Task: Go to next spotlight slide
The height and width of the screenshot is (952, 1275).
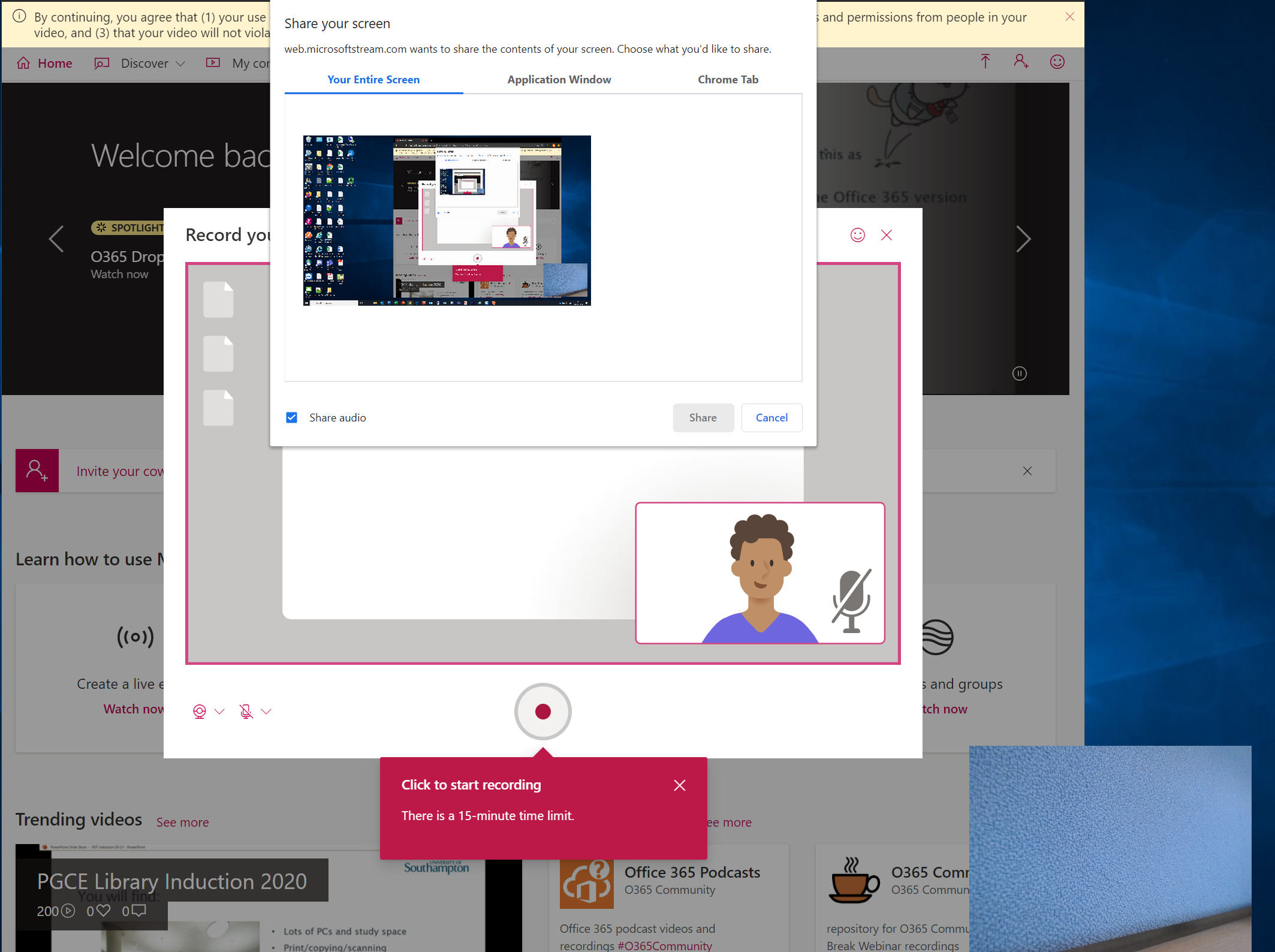Action: tap(1024, 239)
